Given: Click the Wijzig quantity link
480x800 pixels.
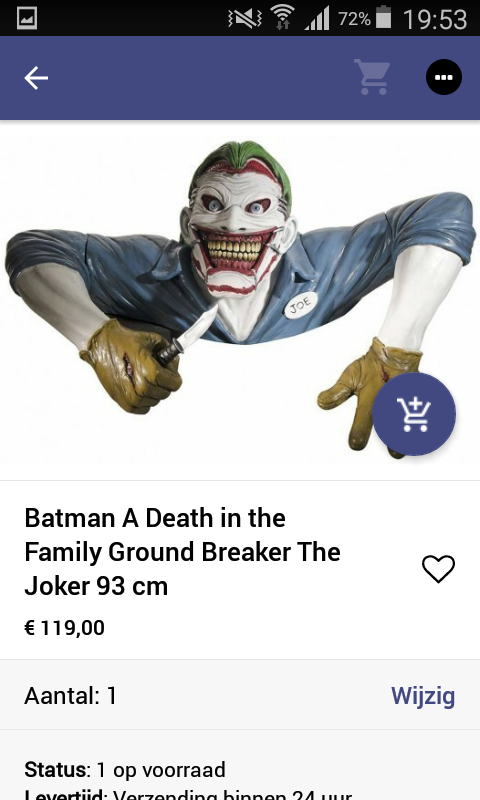Looking at the screenshot, I should (423, 695).
